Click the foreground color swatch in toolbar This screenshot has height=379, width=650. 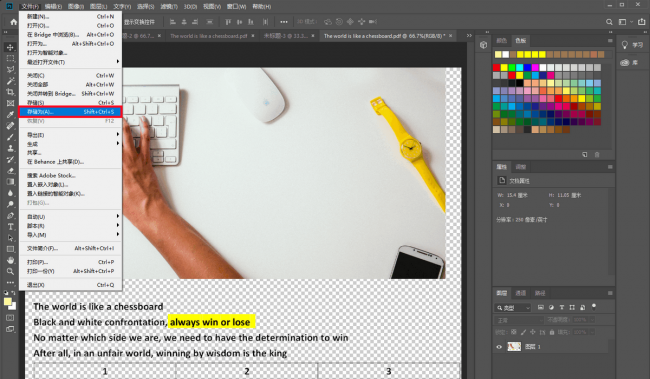[x=7, y=302]
